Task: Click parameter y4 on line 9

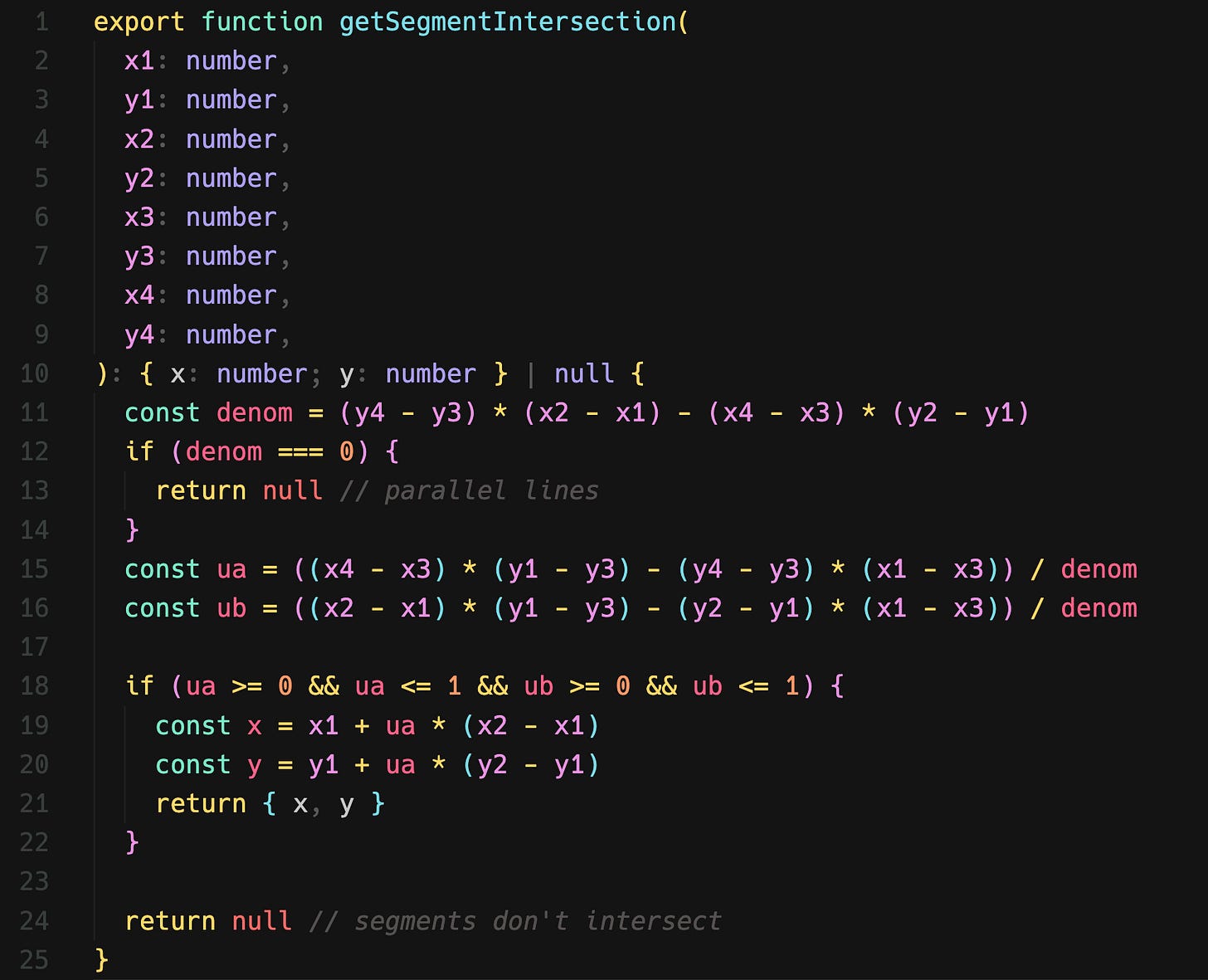Action: 139,334
